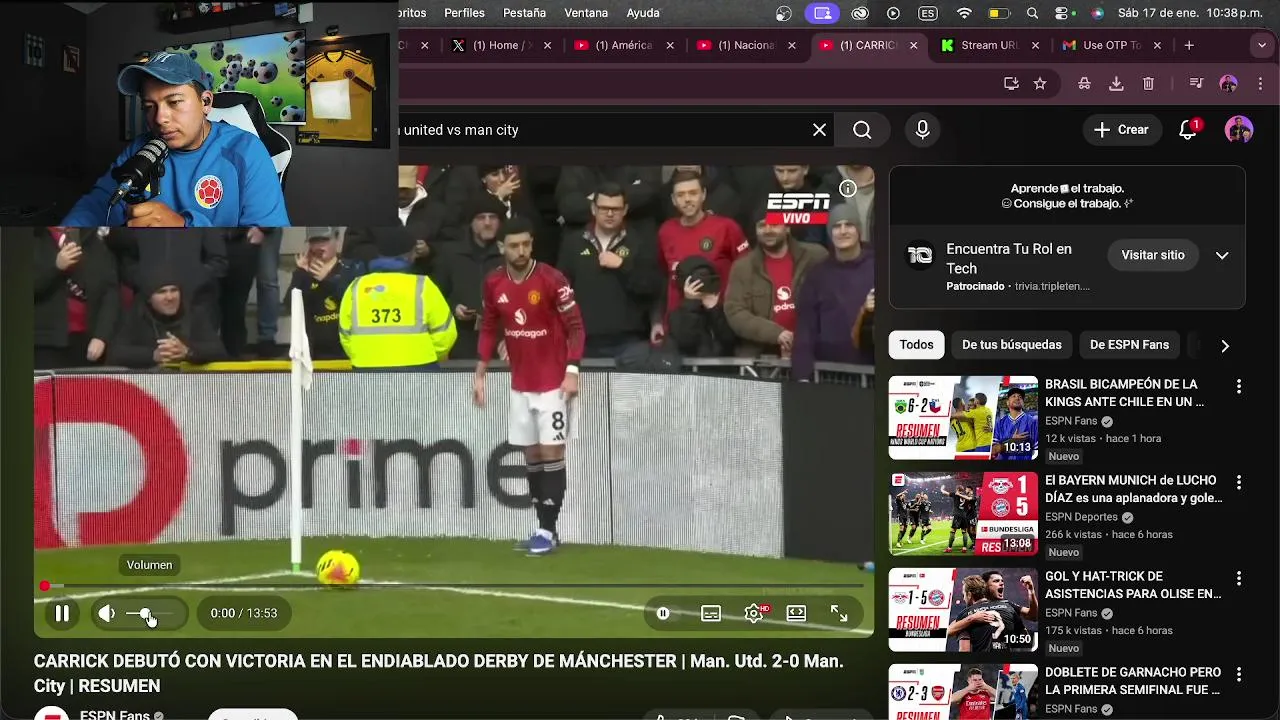Click the video title CARRICK DEBUTÓ
This screenshot has width=1280, height=720.
pos(439,673)
